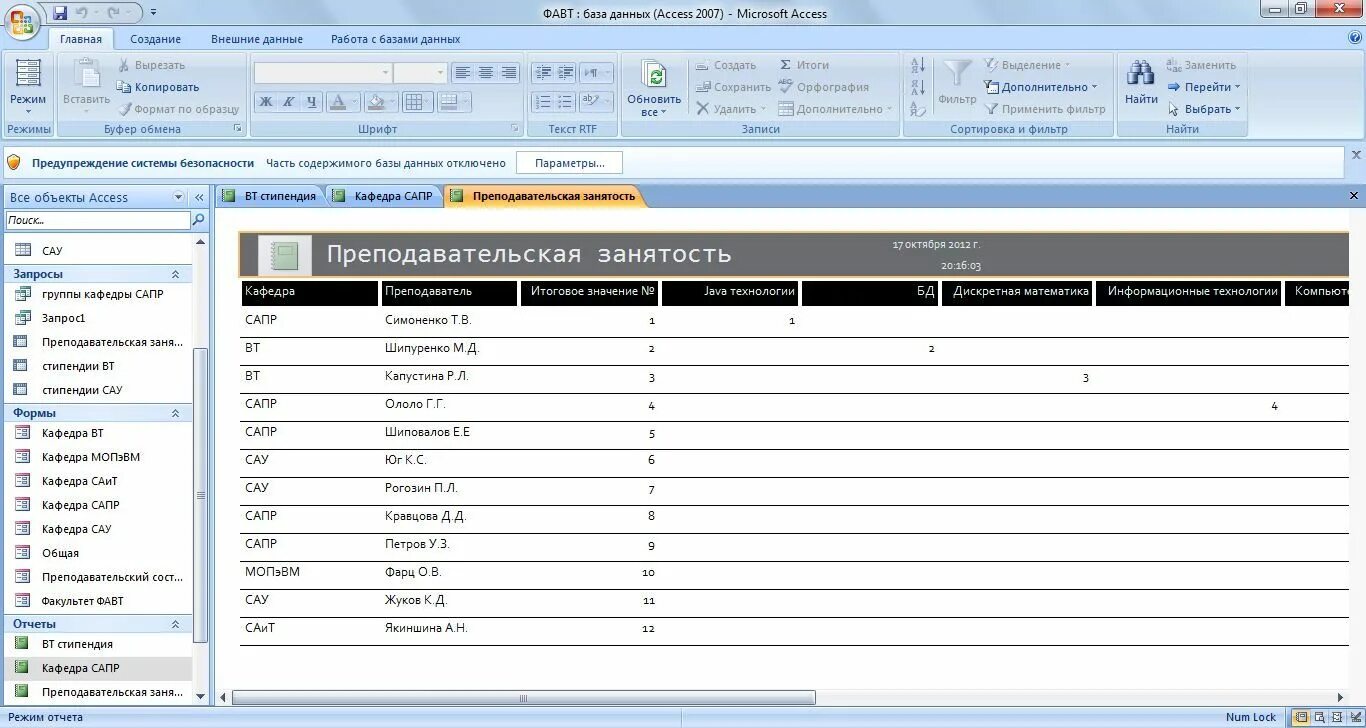Align text right
This screenshot has height=728, width=1366.
click(509, 73)
